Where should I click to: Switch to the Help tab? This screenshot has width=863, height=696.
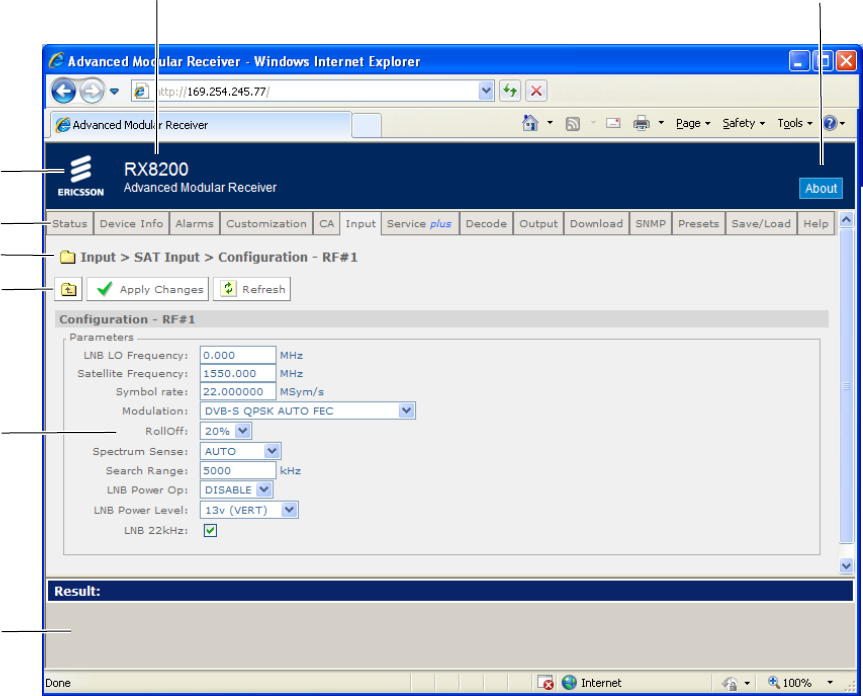816,223
